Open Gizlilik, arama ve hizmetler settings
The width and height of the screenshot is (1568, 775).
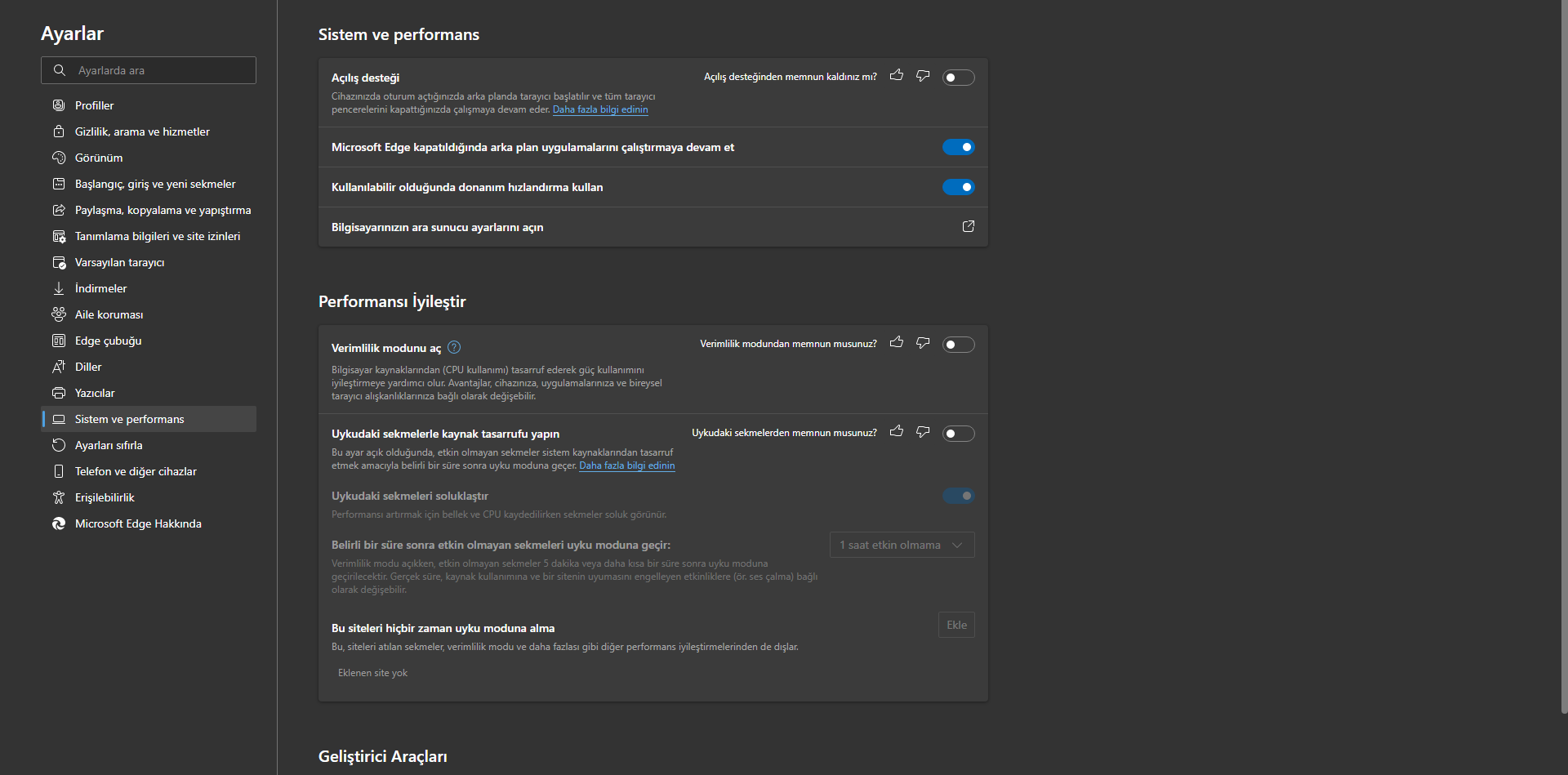tap(142, 131)
